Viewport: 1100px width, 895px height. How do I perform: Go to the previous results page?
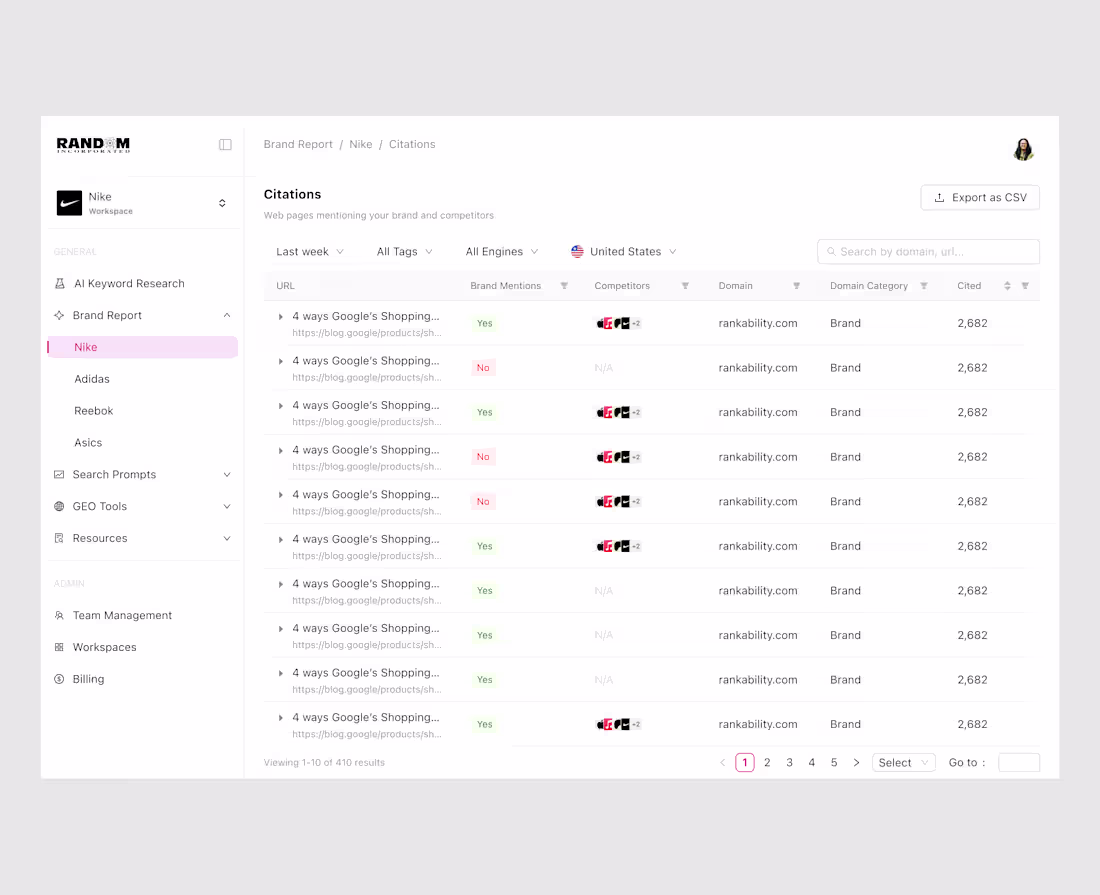coord(723,763)
